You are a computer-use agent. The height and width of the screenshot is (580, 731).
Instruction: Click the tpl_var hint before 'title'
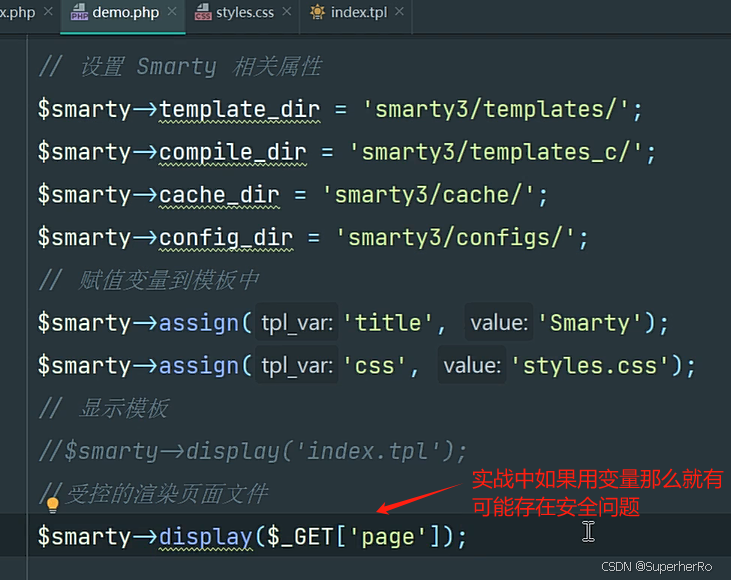pos(297,324)
